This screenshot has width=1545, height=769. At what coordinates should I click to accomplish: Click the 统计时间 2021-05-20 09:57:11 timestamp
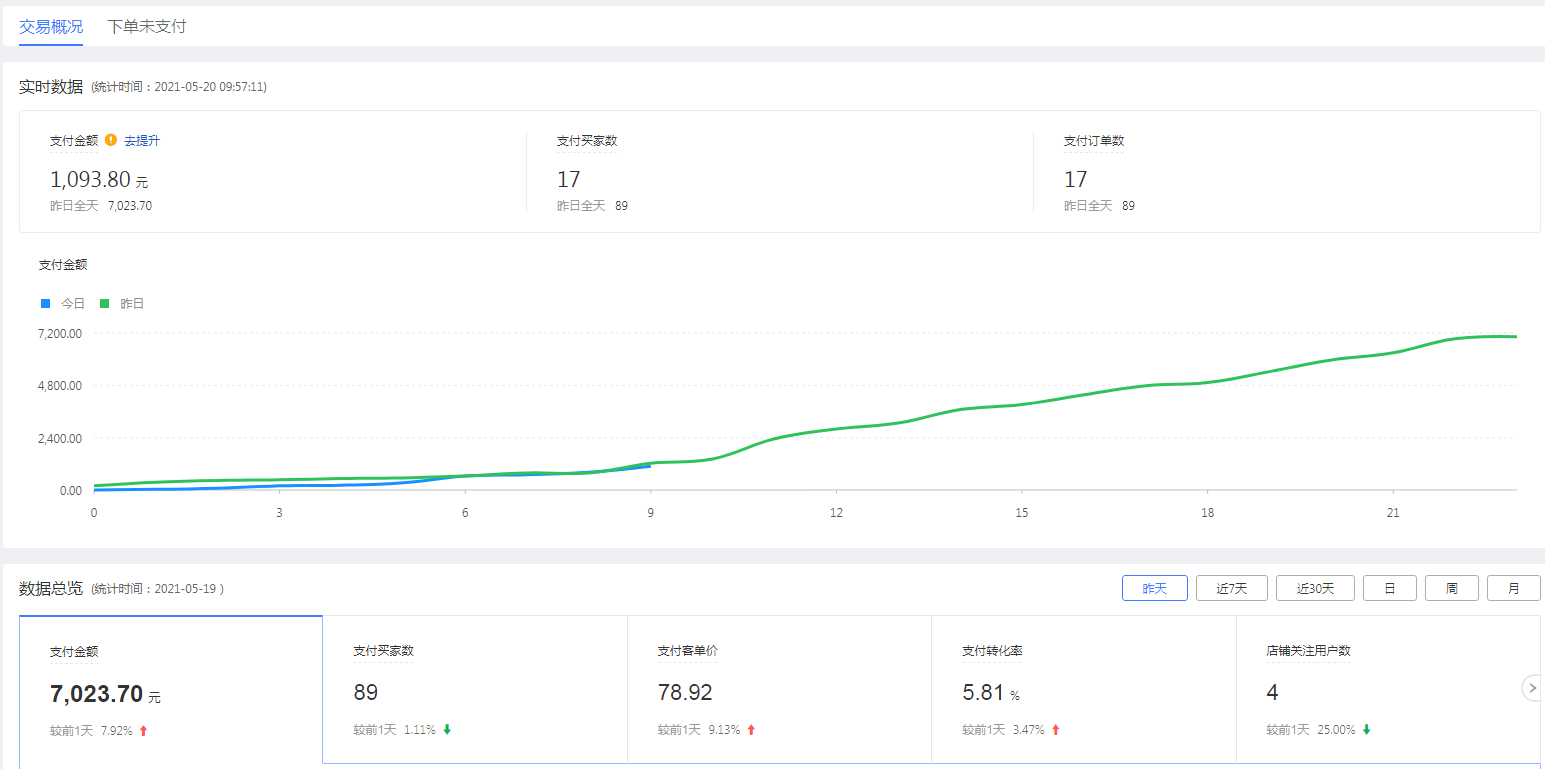click(179, 87)
